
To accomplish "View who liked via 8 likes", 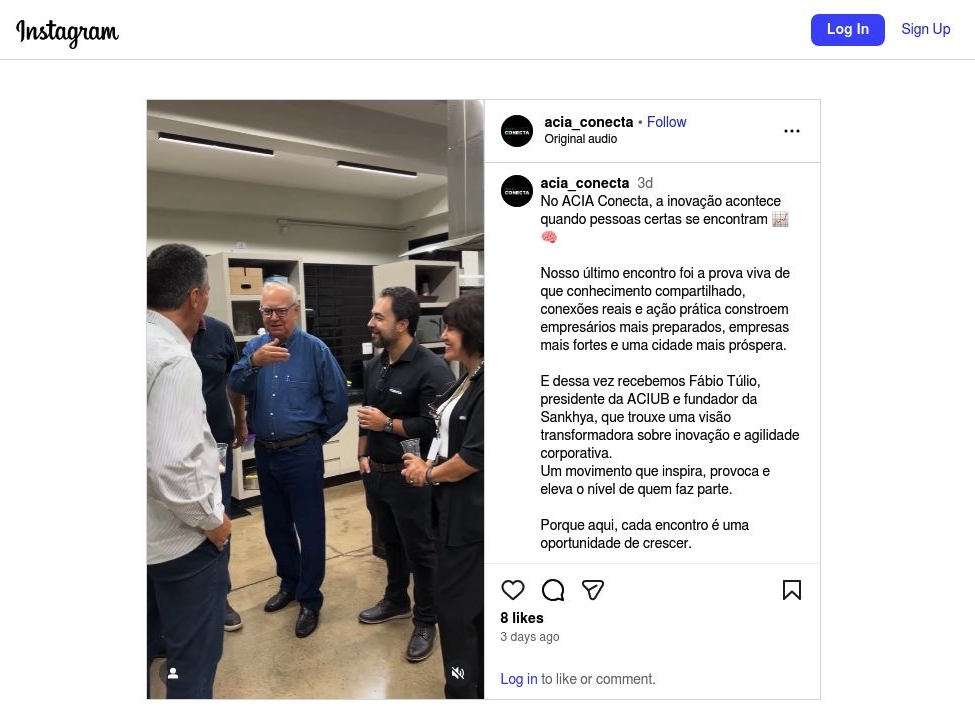I will point(522,618).
